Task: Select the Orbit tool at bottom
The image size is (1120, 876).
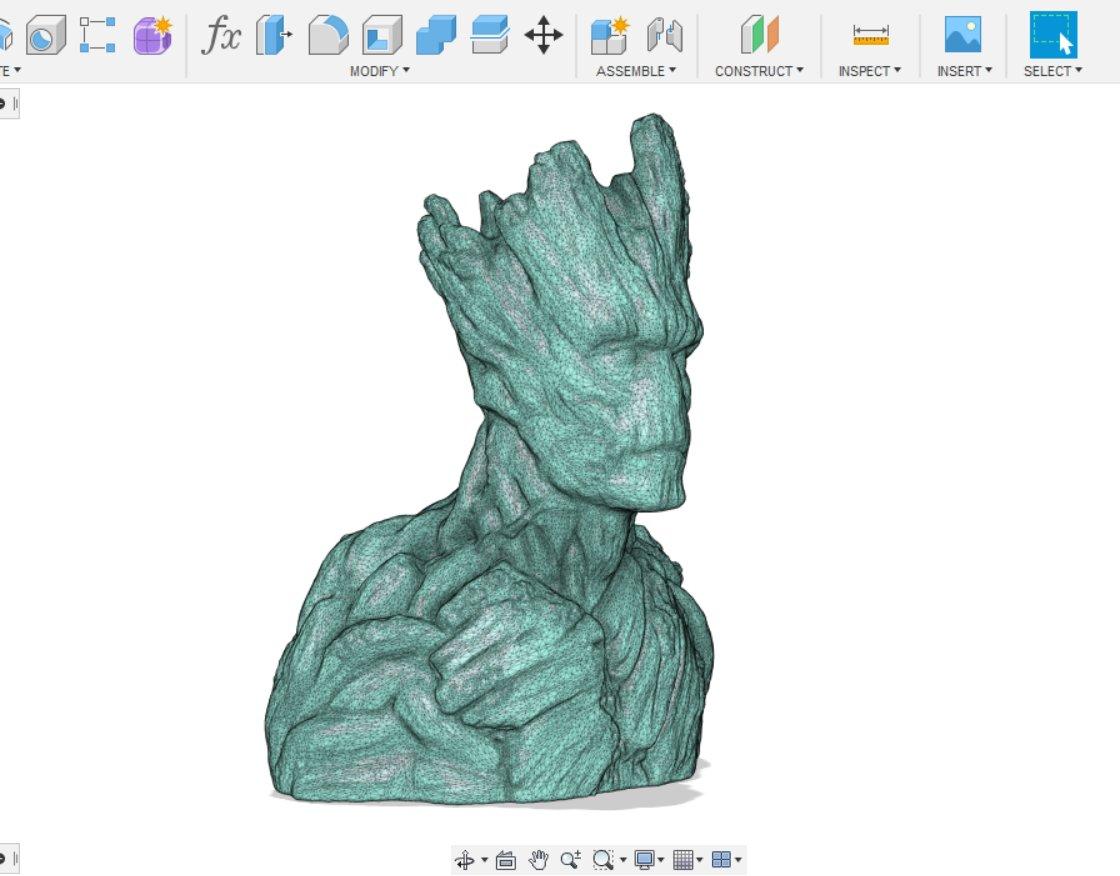Action: 465,858
